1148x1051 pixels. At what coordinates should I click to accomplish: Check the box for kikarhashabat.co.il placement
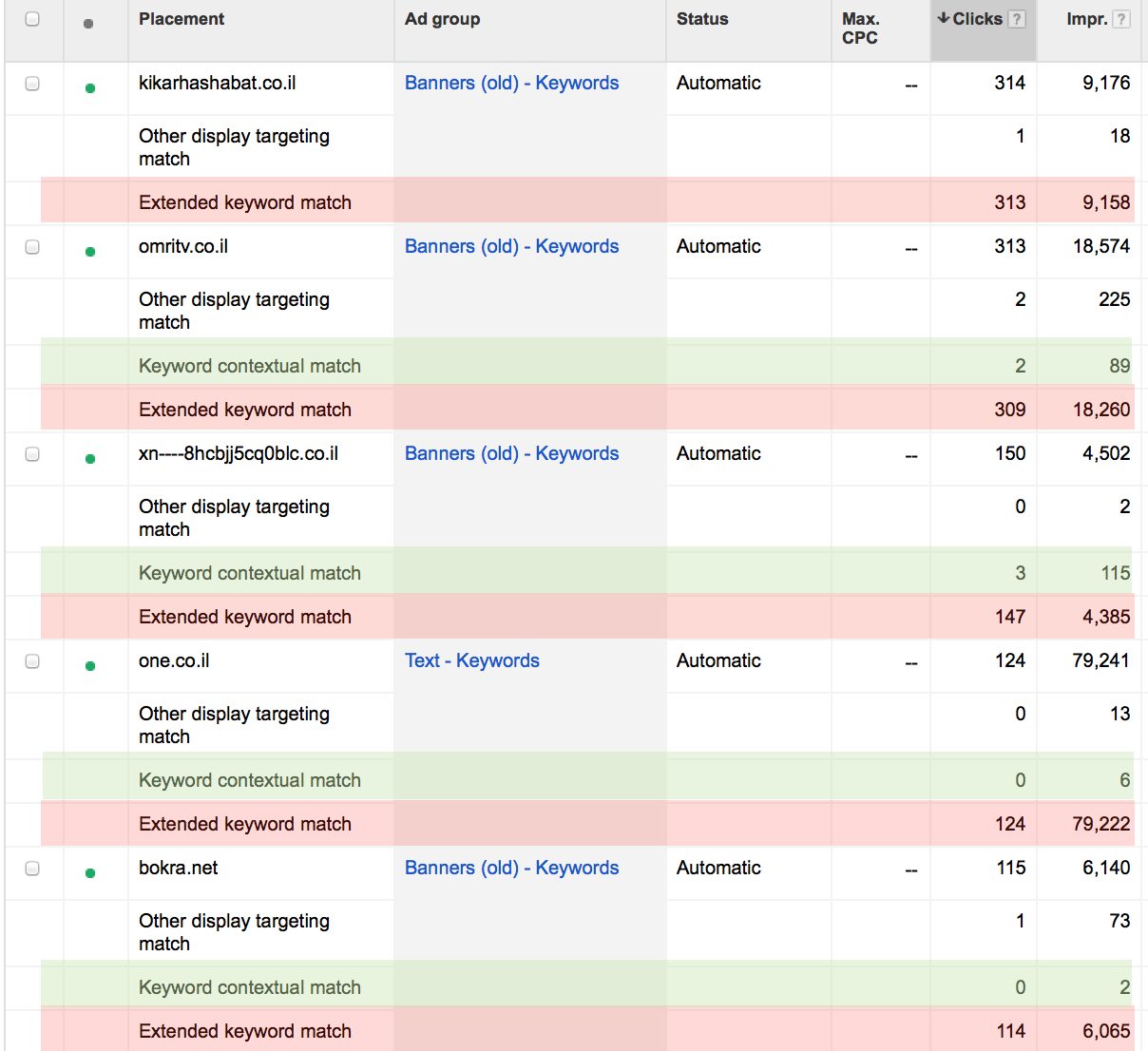(x=32, y=84)
